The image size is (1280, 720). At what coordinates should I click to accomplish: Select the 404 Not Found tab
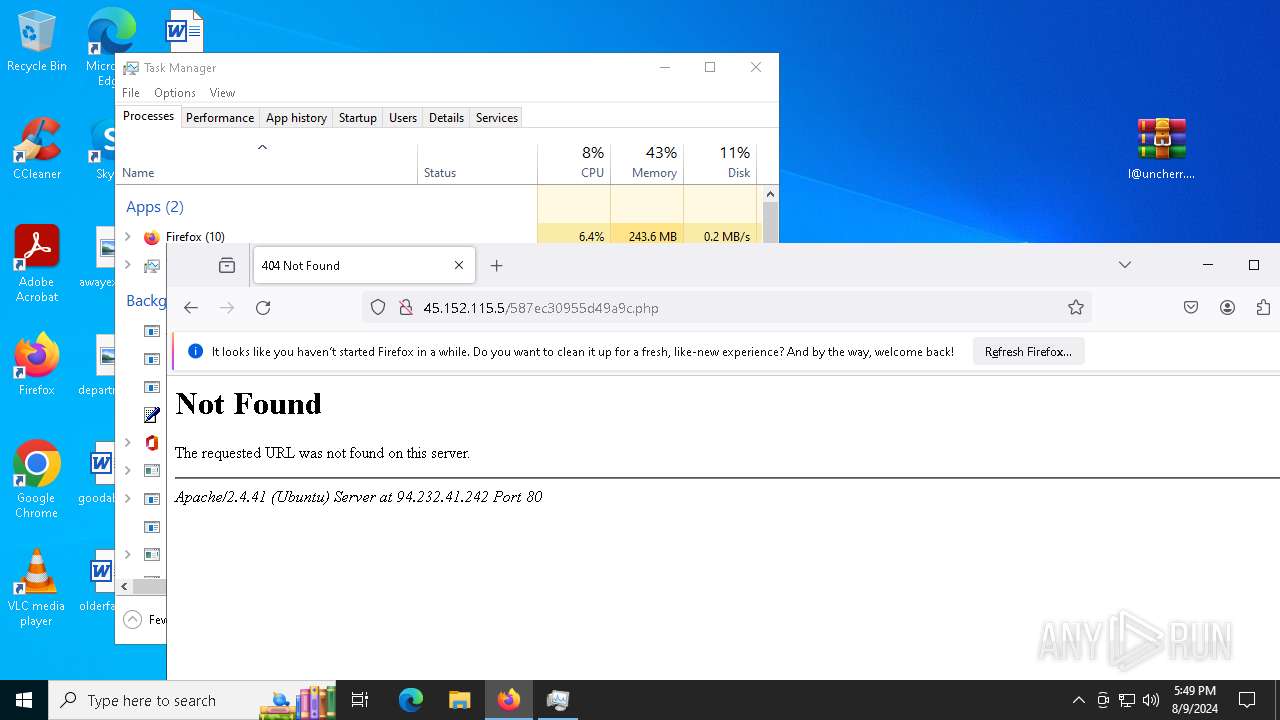[x=363, y=265]
